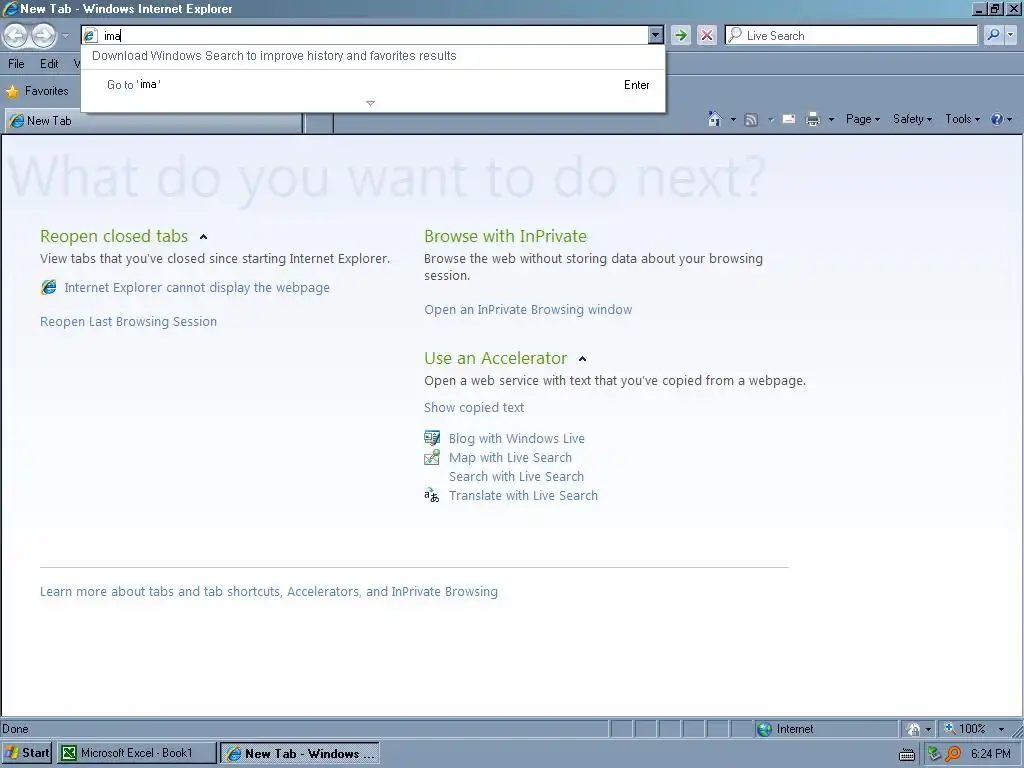Click Translate with Live Search link
This screenshot has height=768, width=1024.
click(x=523, y=495)
